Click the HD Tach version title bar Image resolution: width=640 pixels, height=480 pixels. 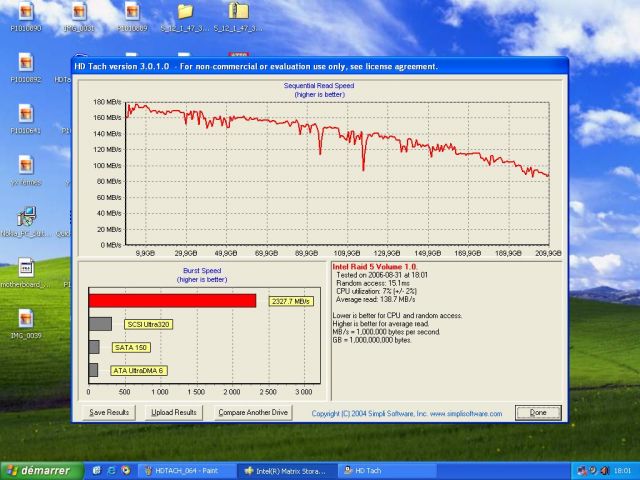(320, 67)
